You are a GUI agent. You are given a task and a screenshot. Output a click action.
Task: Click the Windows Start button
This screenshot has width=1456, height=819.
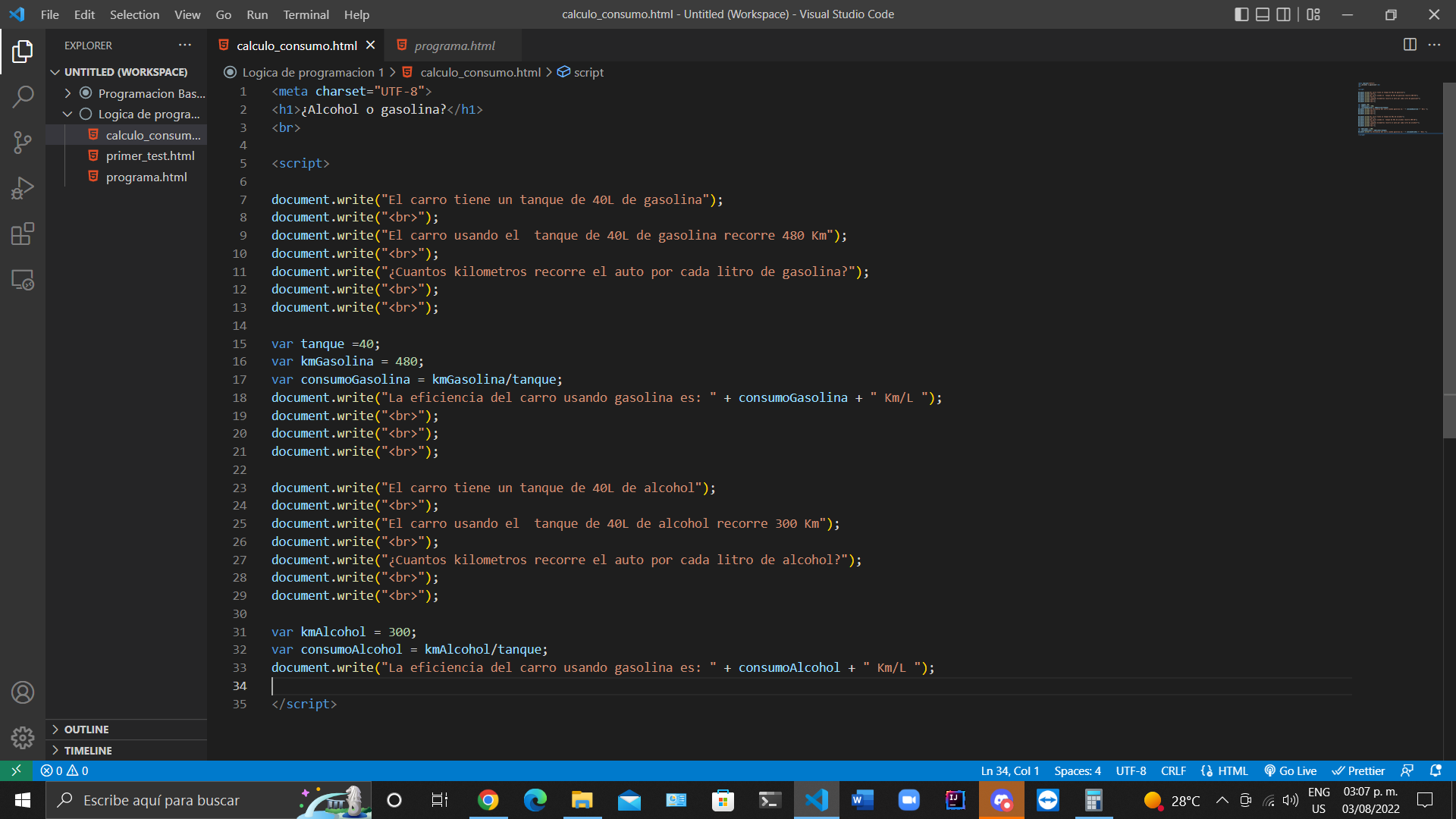pos(22,800)
